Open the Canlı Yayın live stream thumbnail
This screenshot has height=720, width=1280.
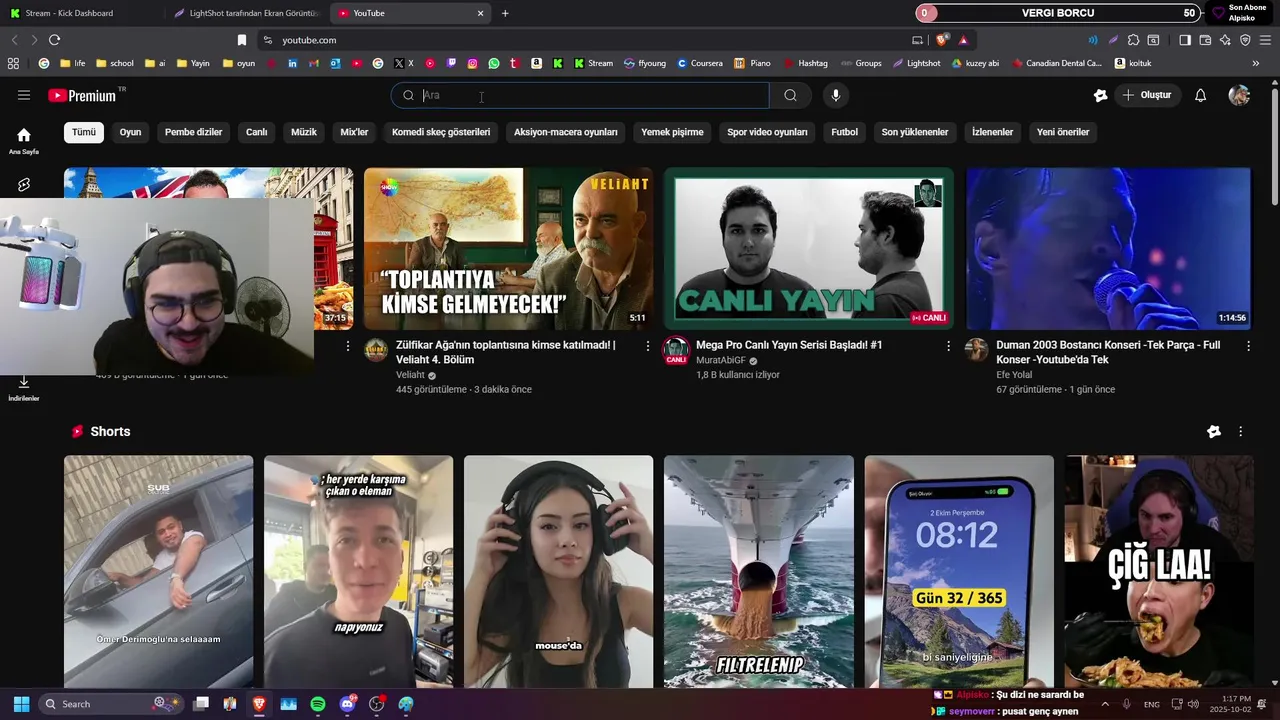pos(808,249)
